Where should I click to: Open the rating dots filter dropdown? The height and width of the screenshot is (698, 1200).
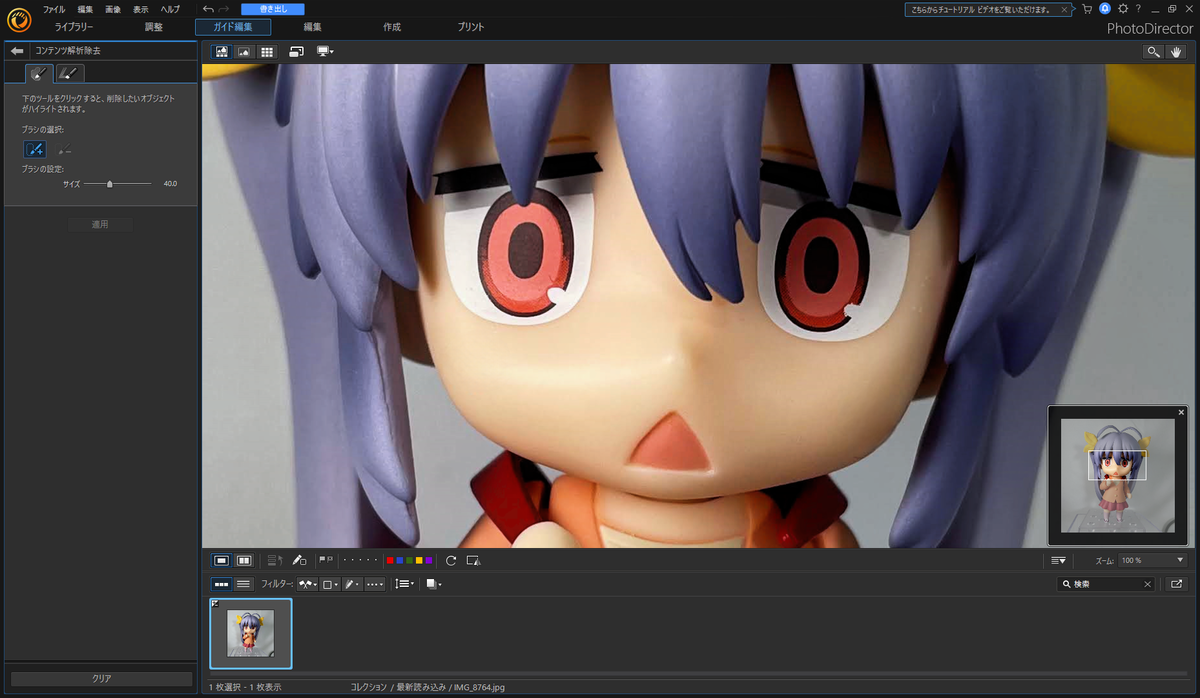point(375,583)
